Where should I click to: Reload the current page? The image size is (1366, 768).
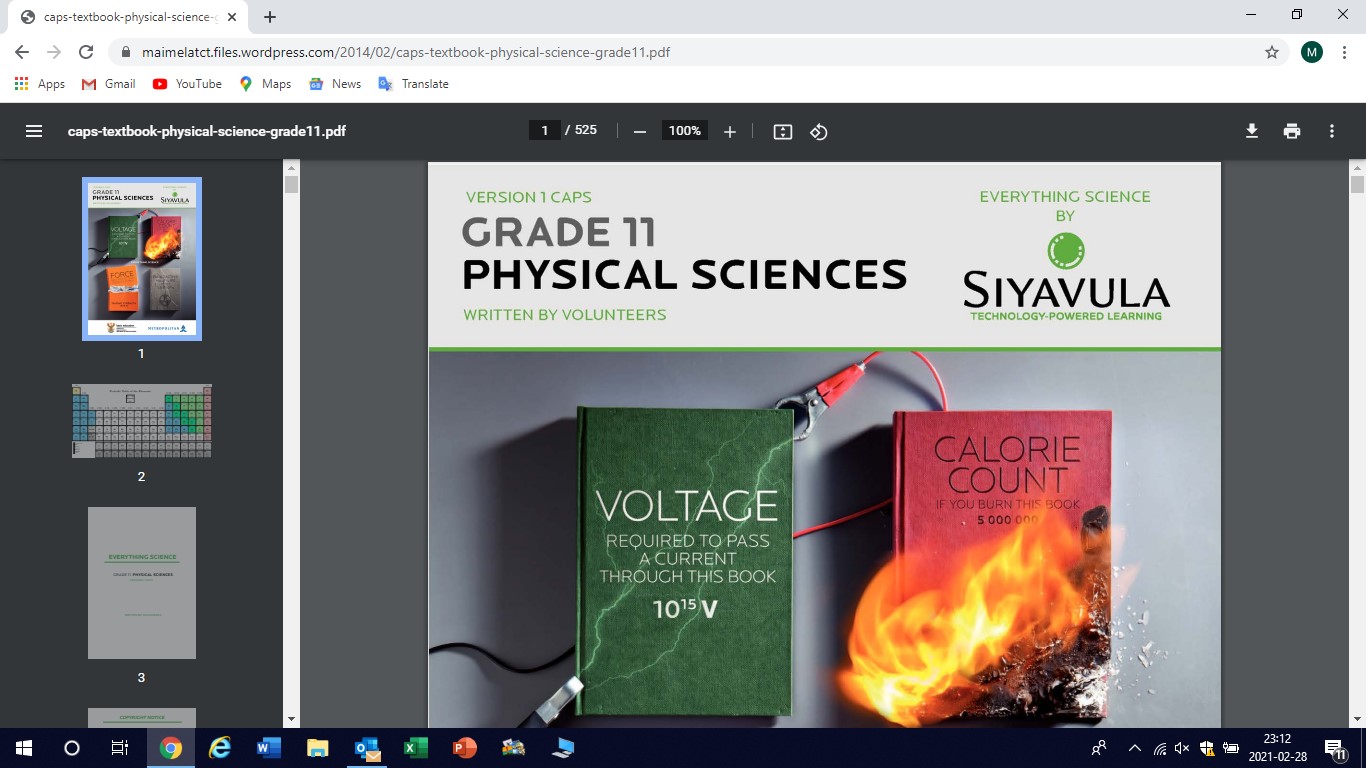(x=86, y=52)
